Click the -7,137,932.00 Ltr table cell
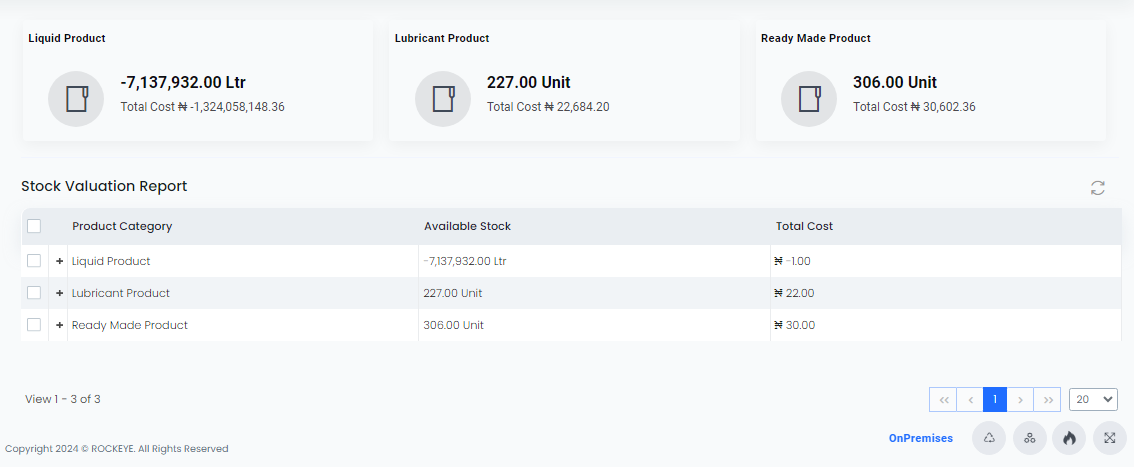 [594, 261]
